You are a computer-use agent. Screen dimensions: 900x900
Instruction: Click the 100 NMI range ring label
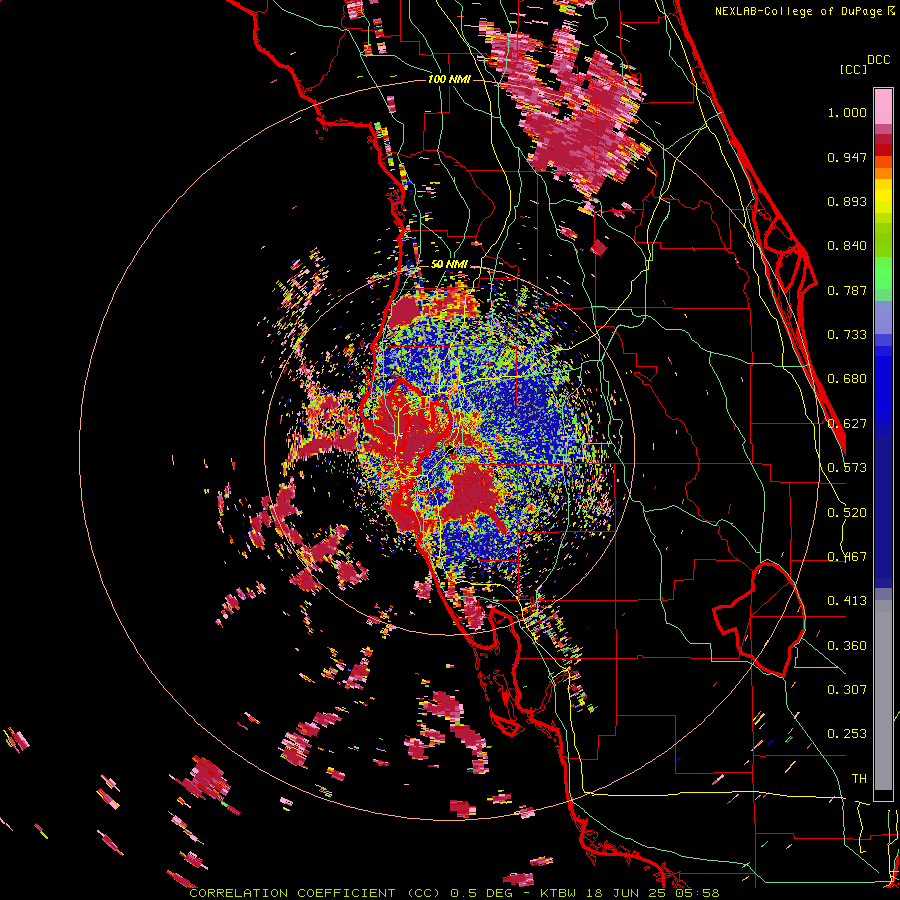click(x=449, y=79)
